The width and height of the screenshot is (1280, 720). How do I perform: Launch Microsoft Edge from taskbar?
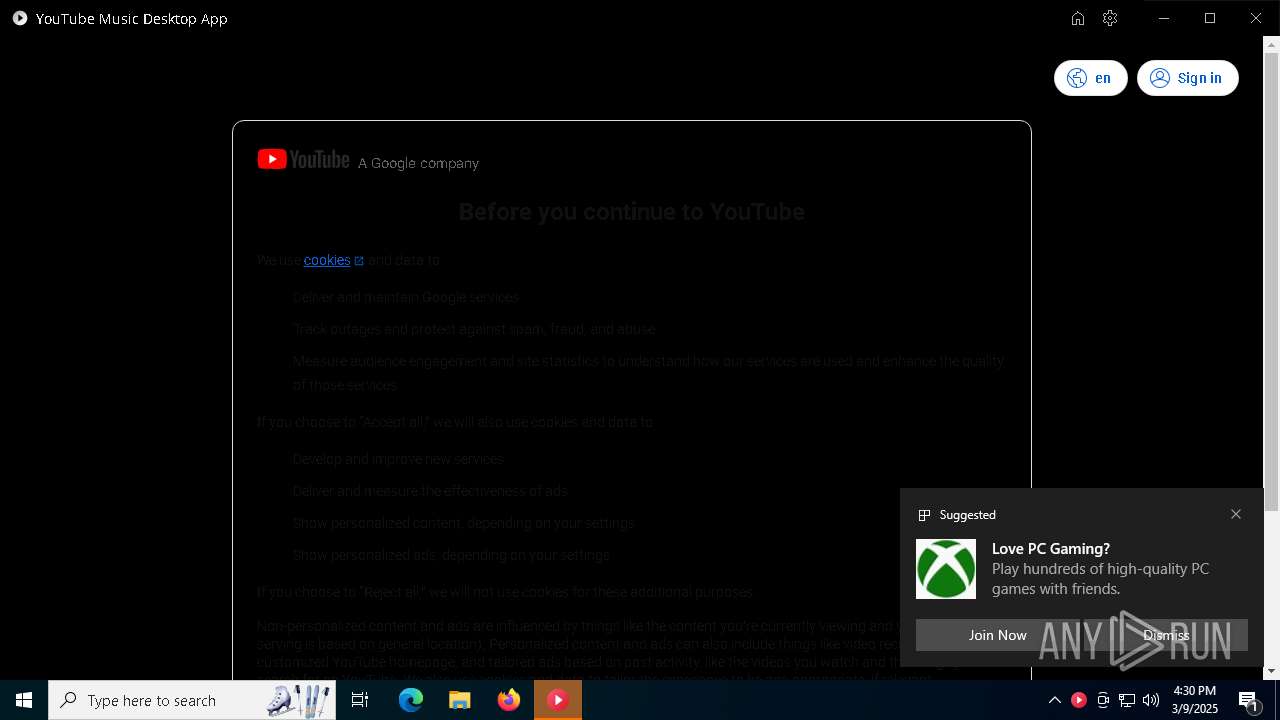point(411,700)
